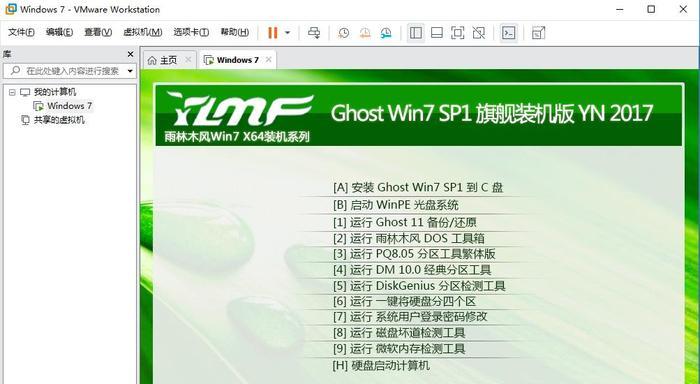Pause the virtual machine with toolbar button
700x384 pixels.
(x=272, y=33)
